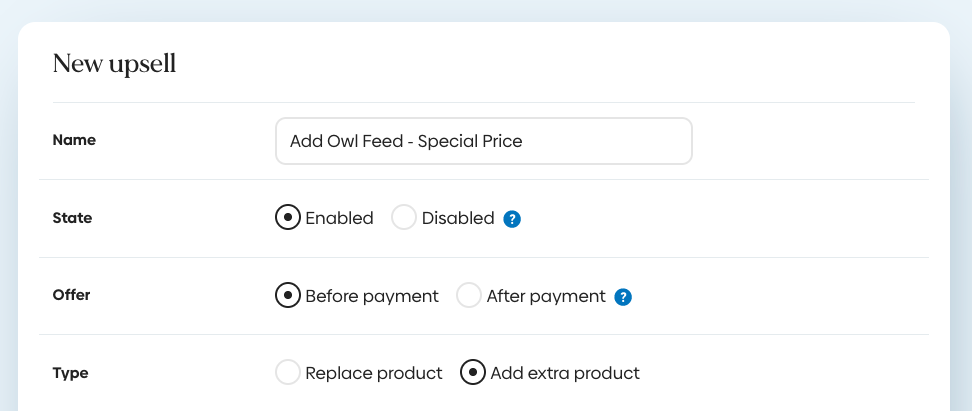Select the Disabled radio button circle
This screenshot has height=411, width=972.
tap(404, 218)
